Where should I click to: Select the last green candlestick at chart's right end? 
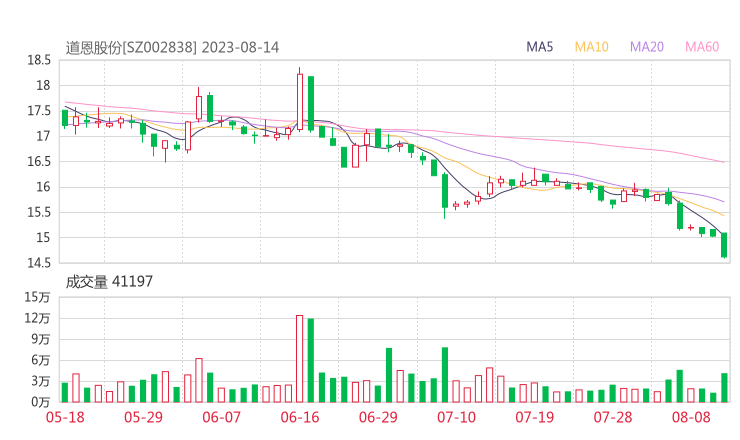coord(724,245)
